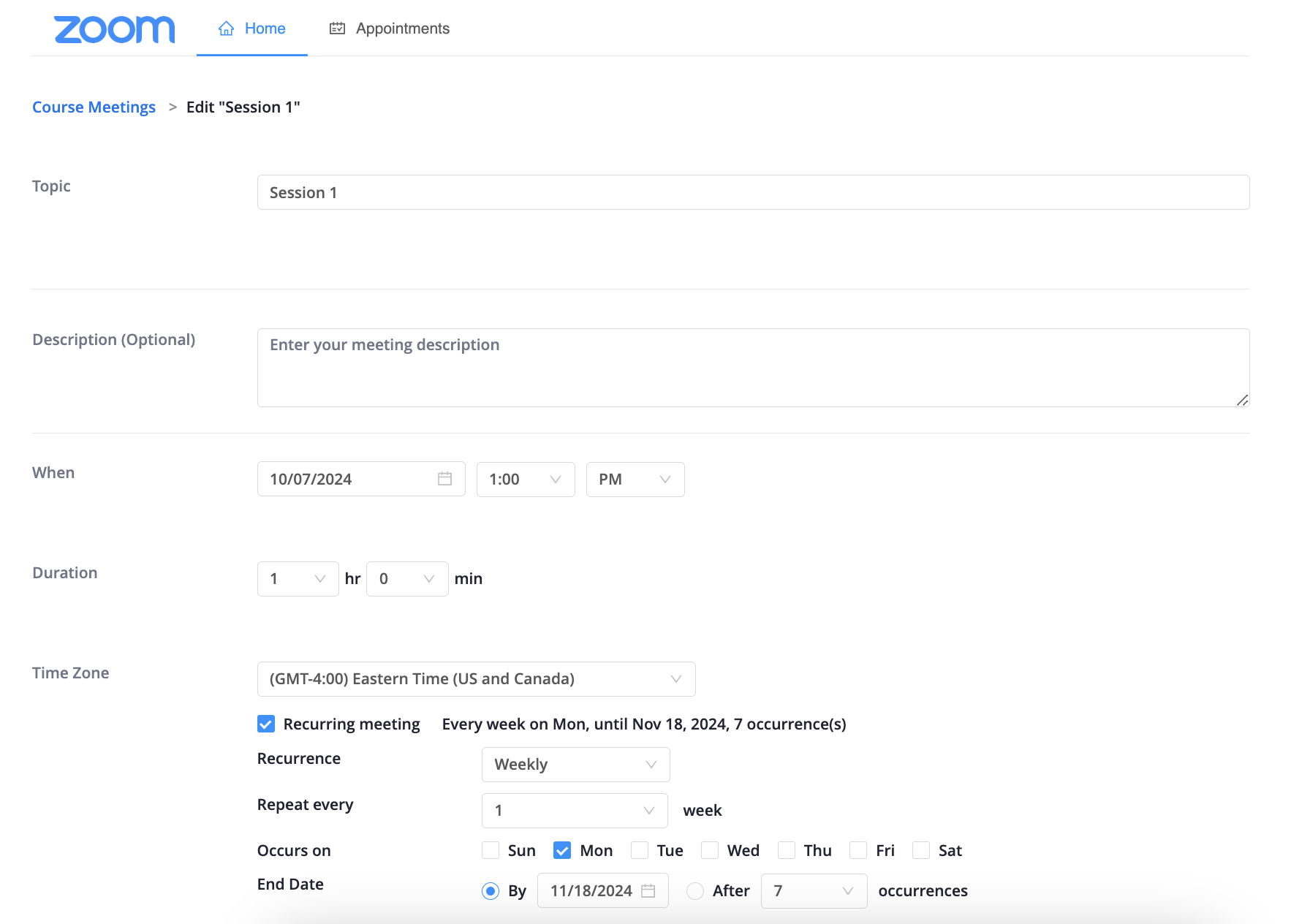Open the End Date calendar picker
This screenshot has width=1291, height=924.
click(649, 890)
